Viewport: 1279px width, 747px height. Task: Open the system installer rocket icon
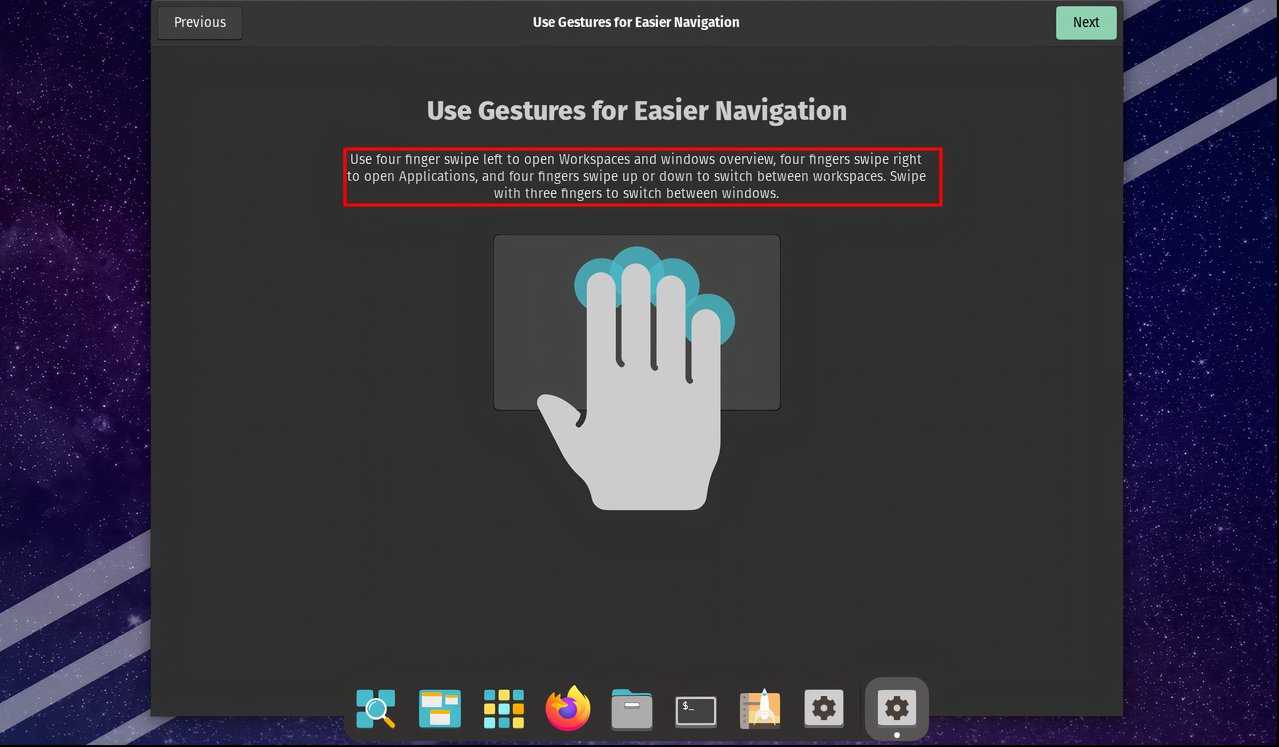759,709
